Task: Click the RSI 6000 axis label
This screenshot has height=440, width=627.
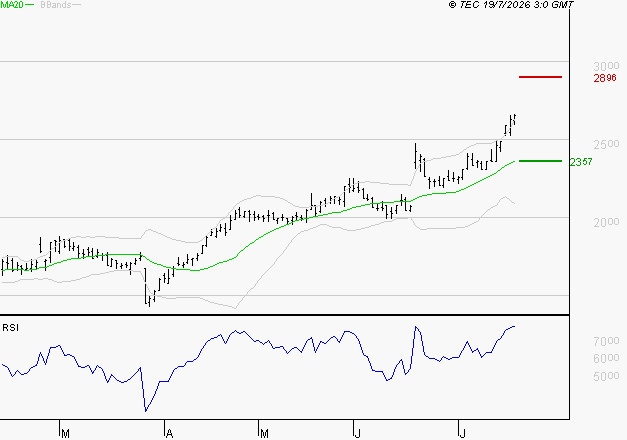Action: (606, 358)
